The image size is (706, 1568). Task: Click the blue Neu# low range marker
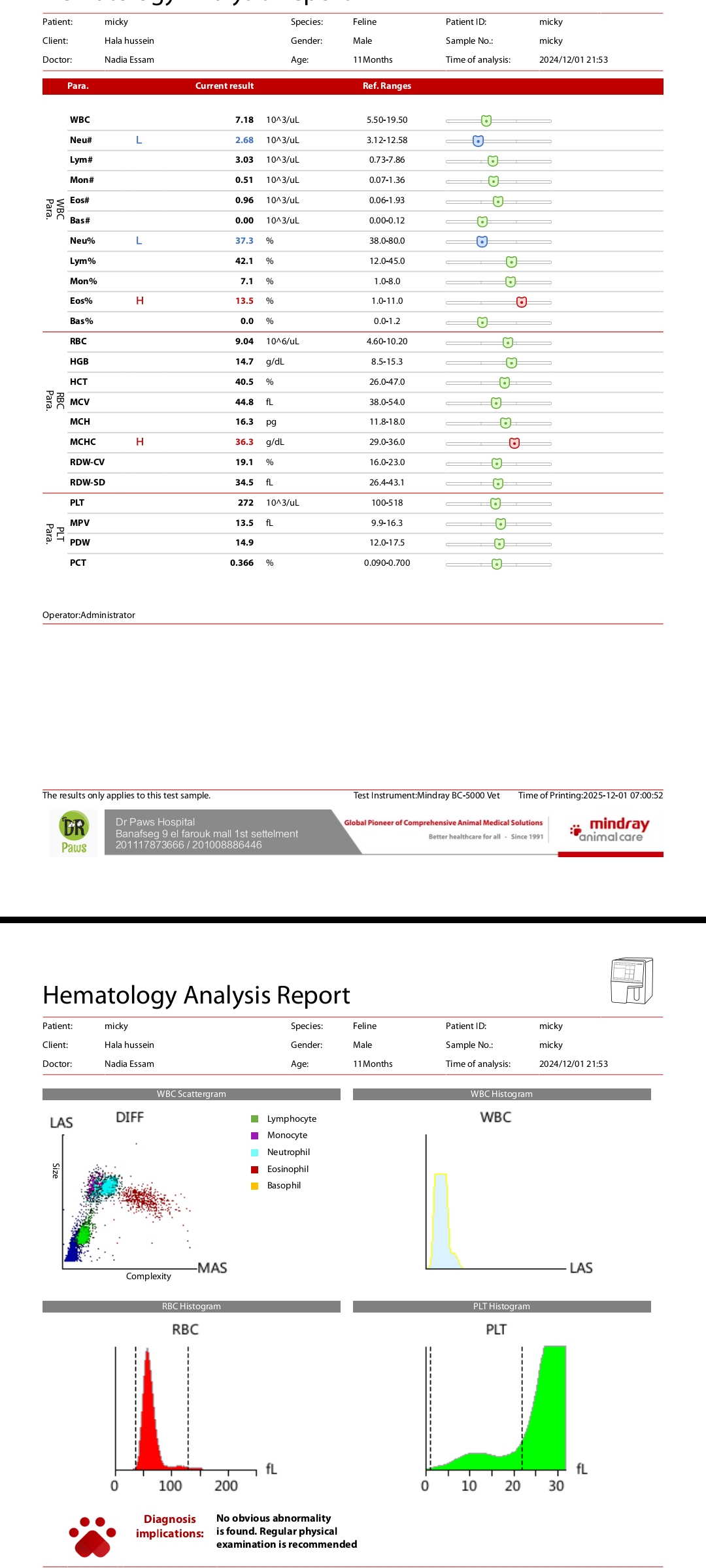[x=478, y=141]
